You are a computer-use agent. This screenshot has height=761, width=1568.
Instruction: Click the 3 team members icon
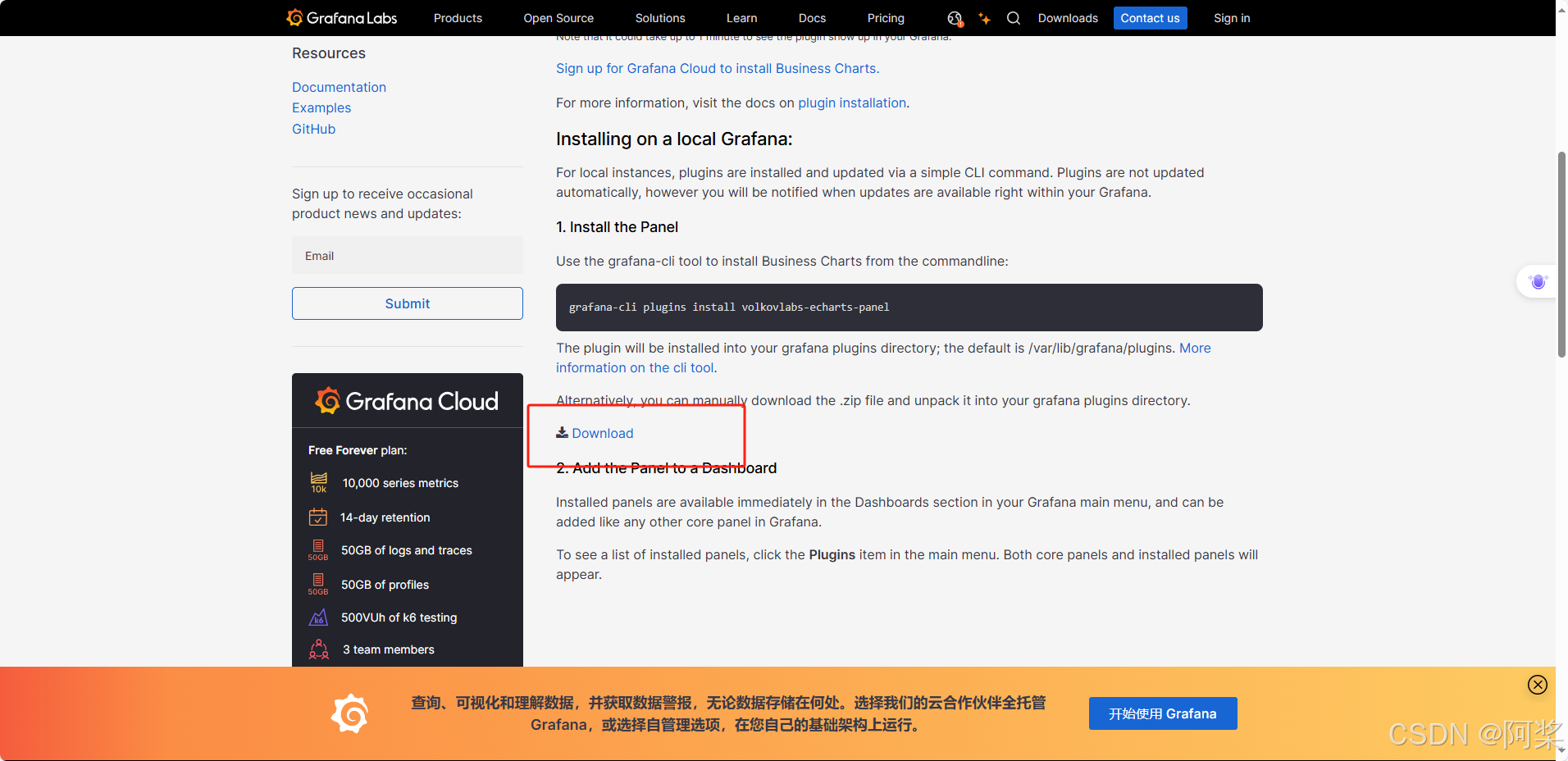click(x=318, y=649)
